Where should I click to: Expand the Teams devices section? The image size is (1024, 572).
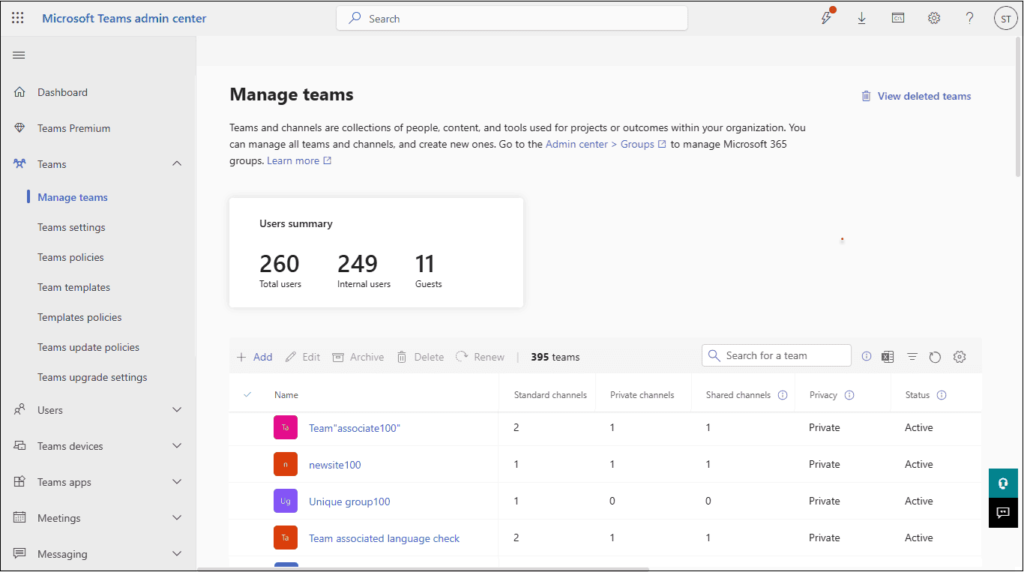pyautogui.click(x=177, y=445)
